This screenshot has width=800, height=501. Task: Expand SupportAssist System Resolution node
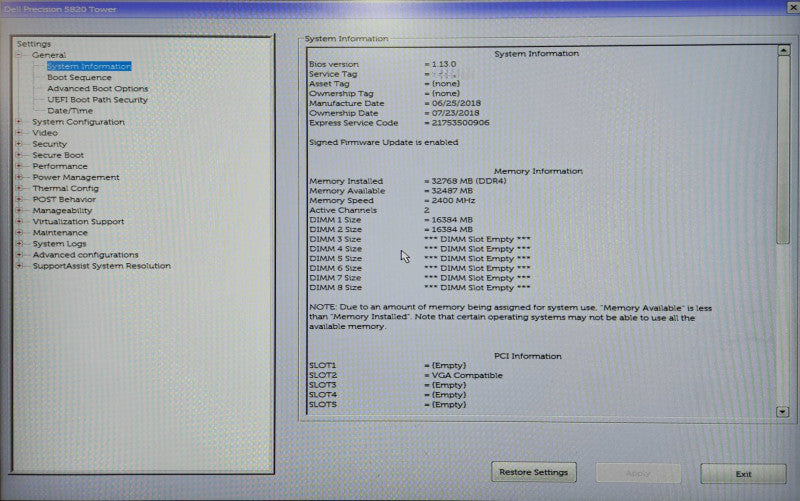click(x=19, y=266)
